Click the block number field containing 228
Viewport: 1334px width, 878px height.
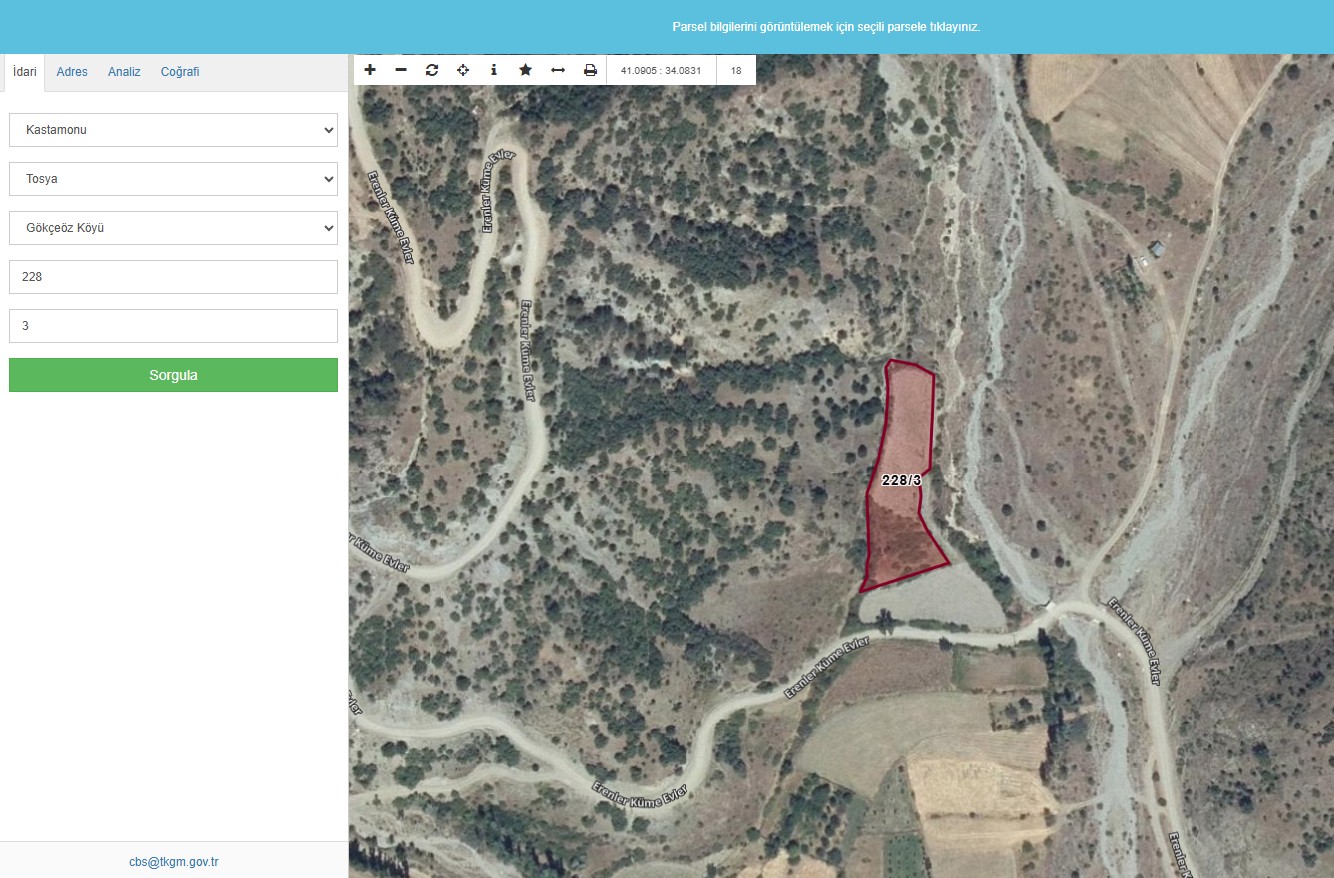173,277
